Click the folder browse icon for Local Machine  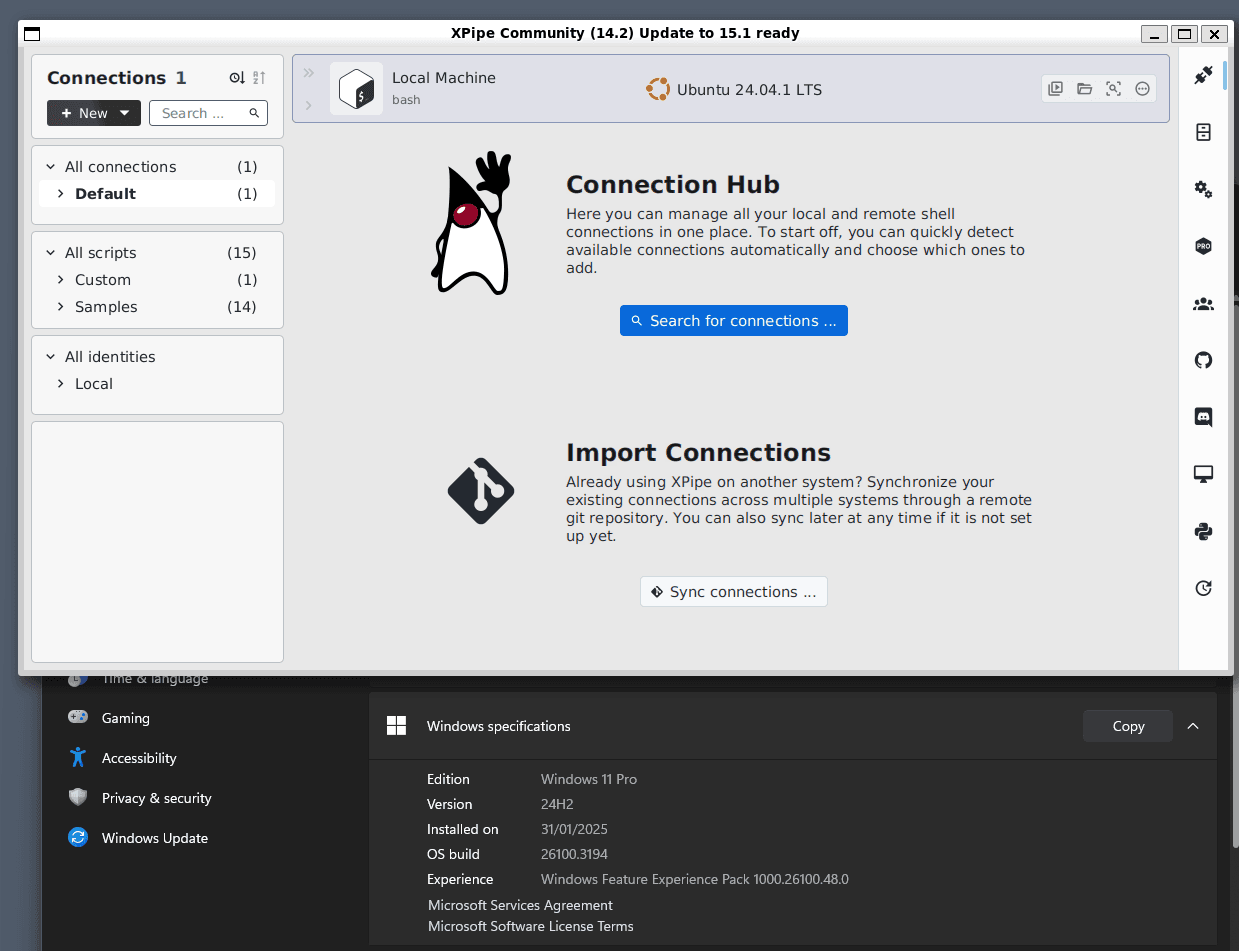coord(1084,89)
